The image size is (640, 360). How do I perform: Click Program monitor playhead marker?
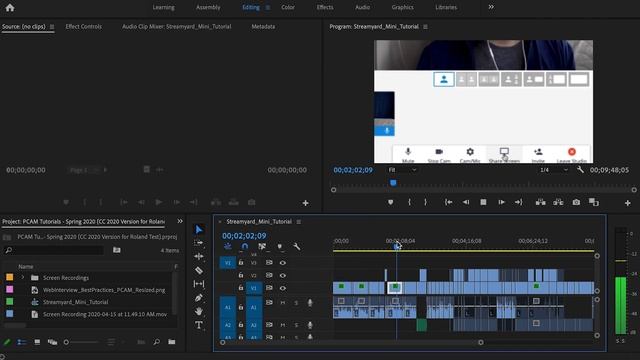(x=393, y=183)
